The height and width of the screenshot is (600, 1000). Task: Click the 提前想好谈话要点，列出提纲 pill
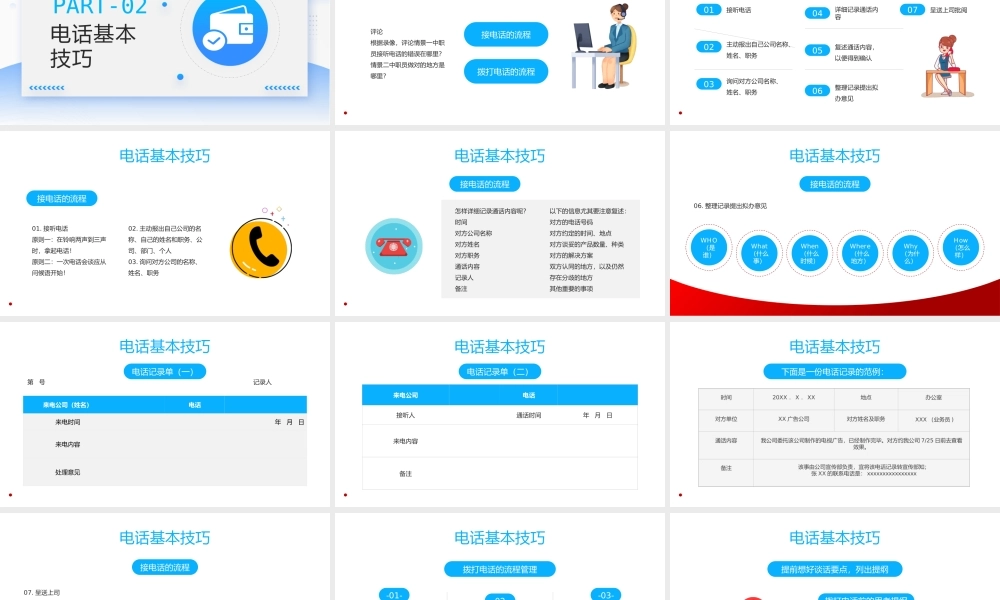coord(834,569)
